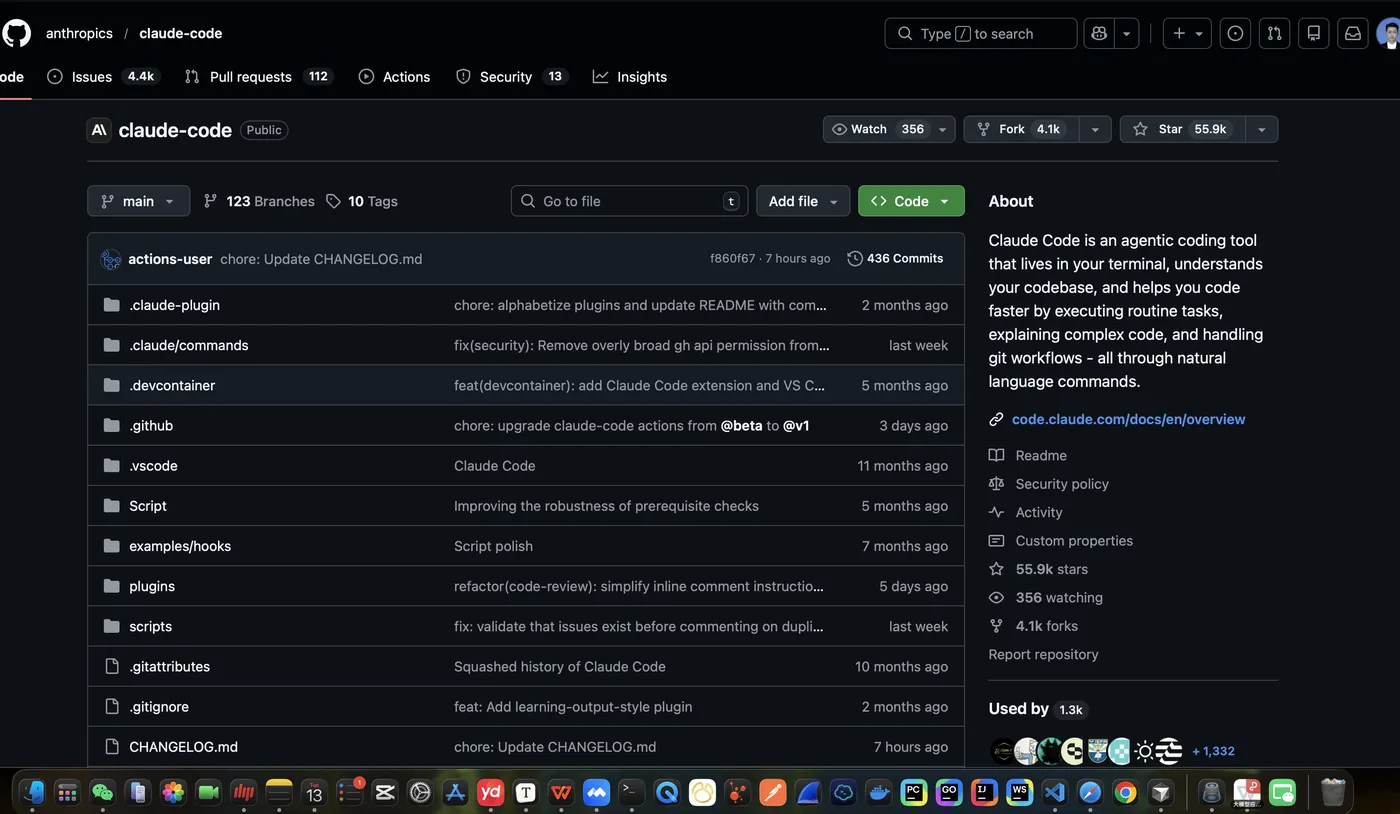Open pull requests icon in top header
This screenshot has height=814, width=1400.
[x=1274, y=33]
